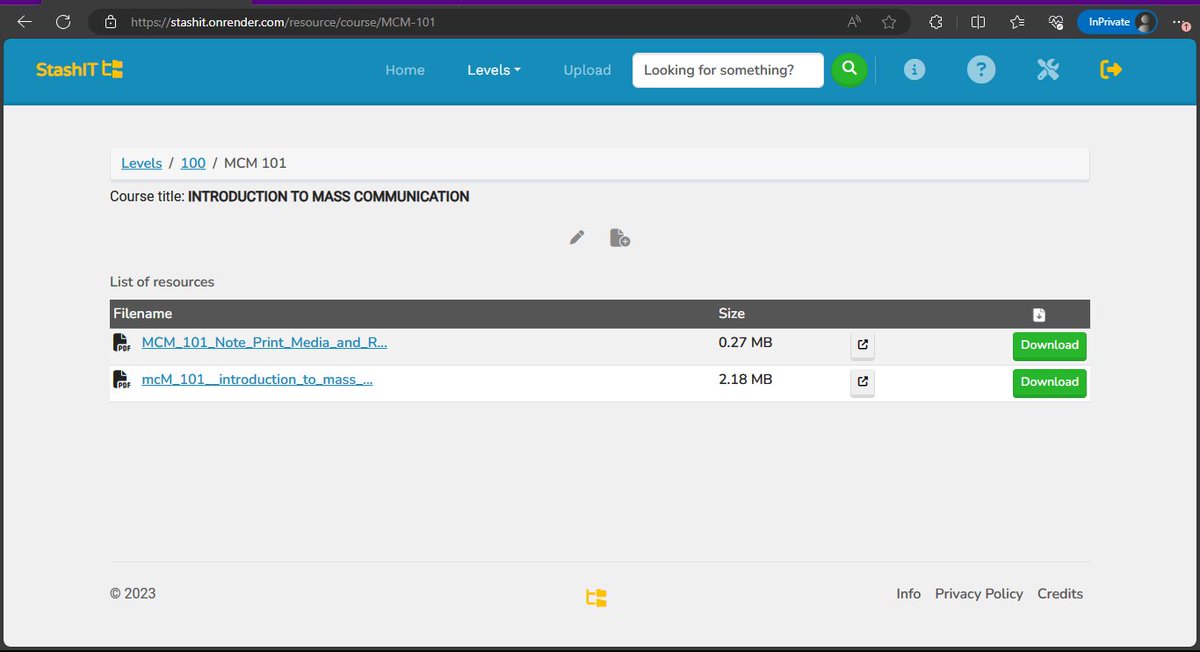The image size is (1200, 652).
Task: Open footer Info link
Action: [x=908, y=594]
